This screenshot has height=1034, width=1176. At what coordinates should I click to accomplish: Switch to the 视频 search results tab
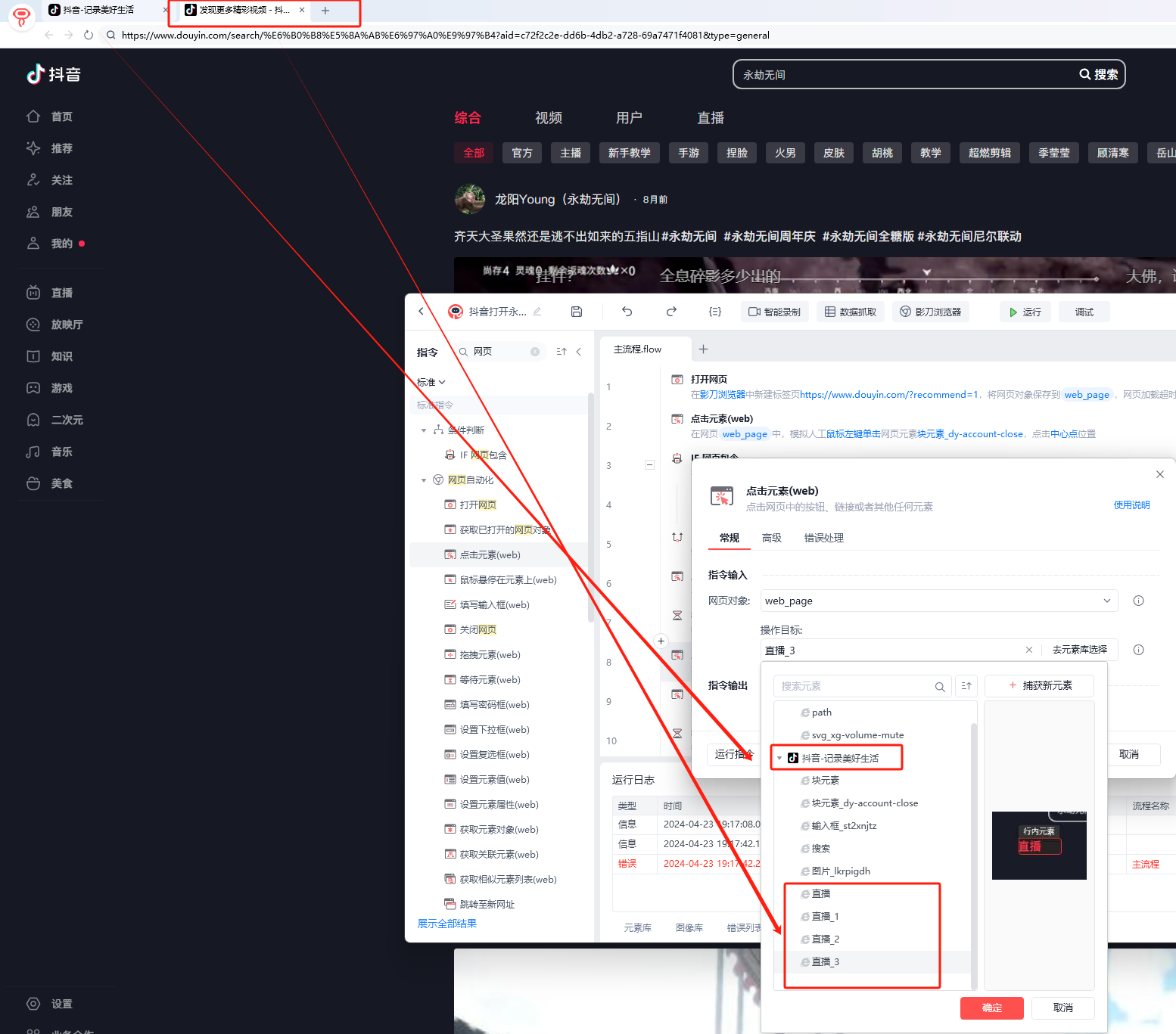click(549, 118)
